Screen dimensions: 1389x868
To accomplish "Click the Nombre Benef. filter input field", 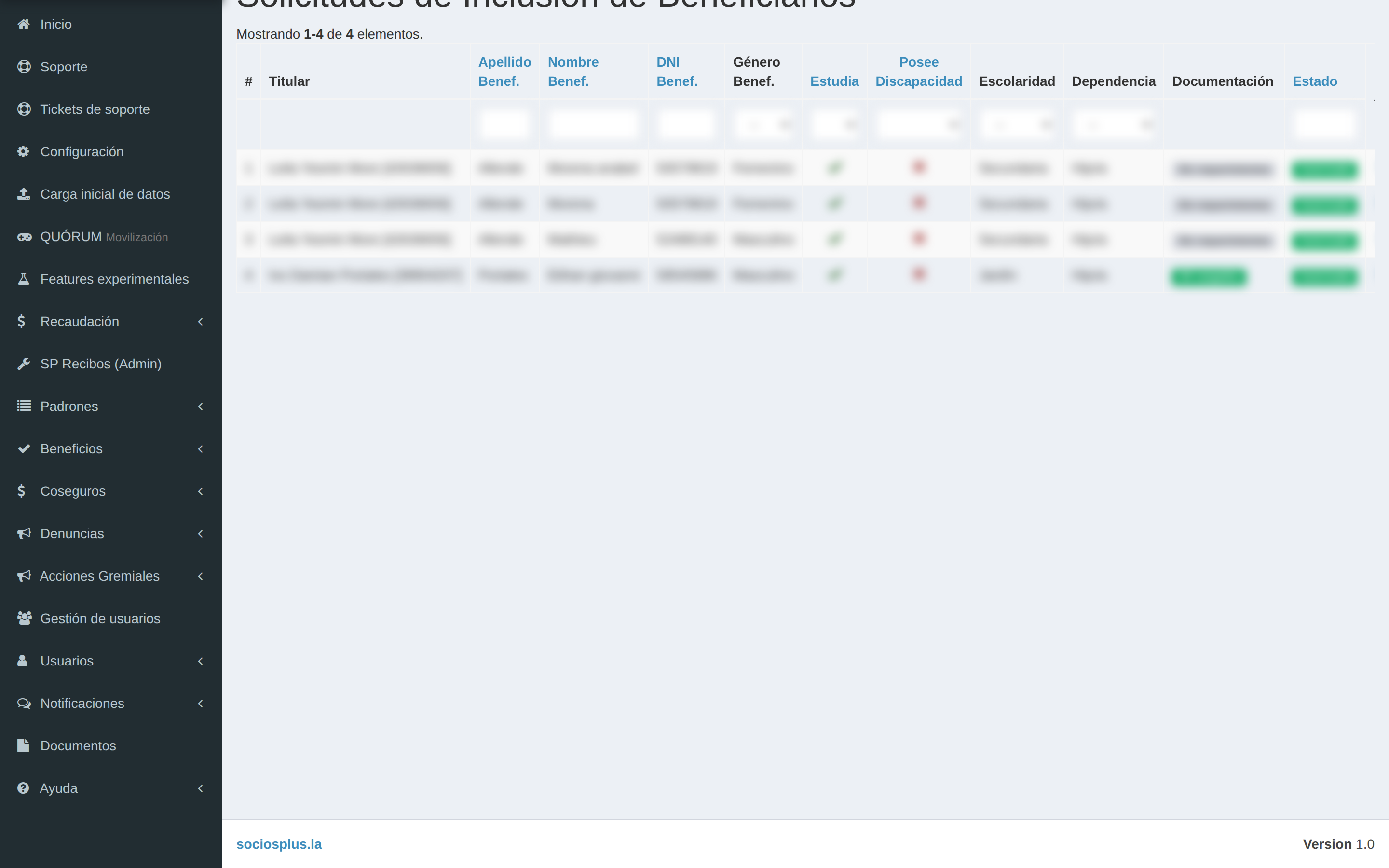I will click(594, 124).
